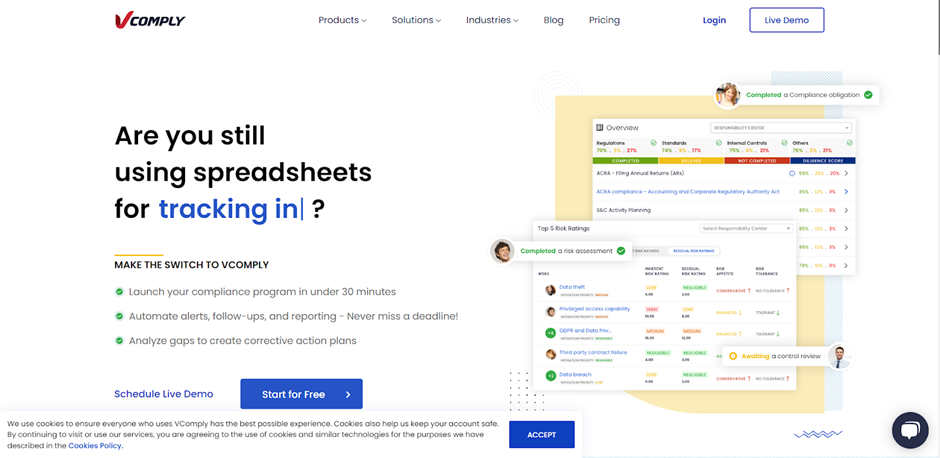940x458 pixels.
Task: Open 'Third party contract failure' risk
Action: [593, 352]
